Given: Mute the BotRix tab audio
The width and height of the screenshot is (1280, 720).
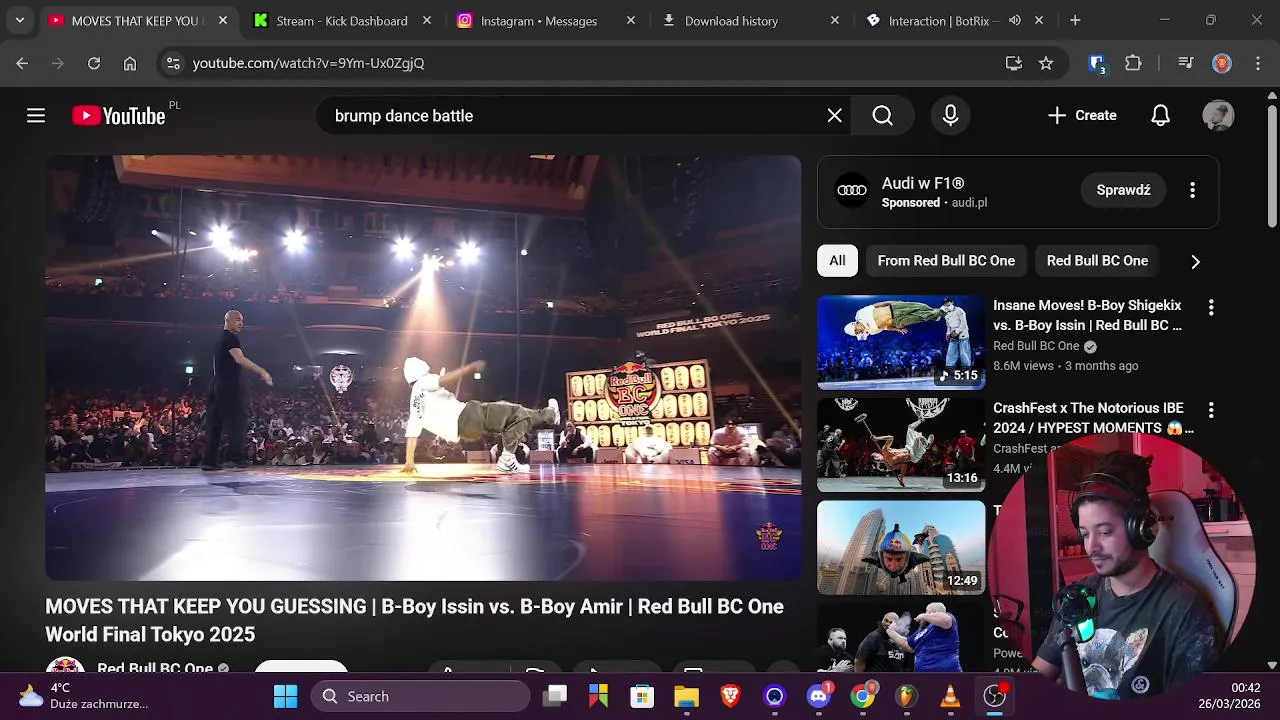Looking at the screenshot, I should point(1015,20).
